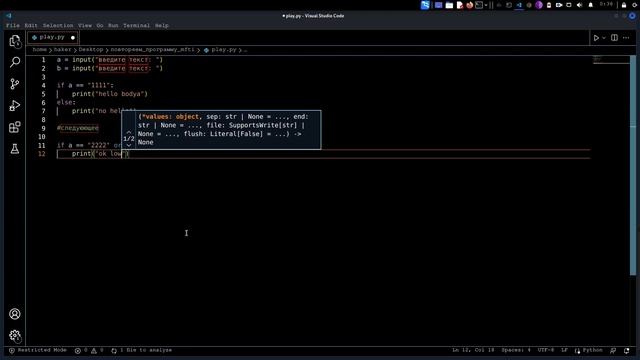Open the Selection menu
Image resolution: width=640 pixels, height=360 pixels.
(x=58, y=25)
